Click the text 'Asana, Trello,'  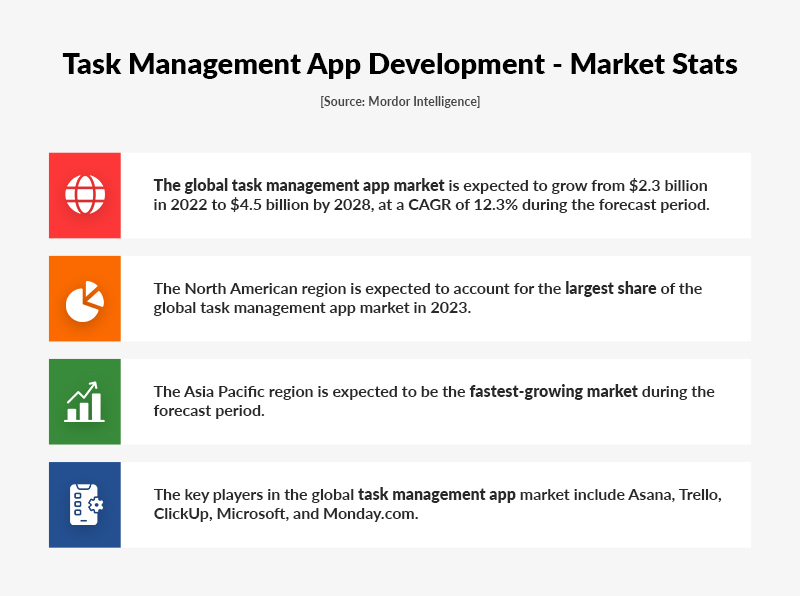pyautogui.click(x=674, y=494)
